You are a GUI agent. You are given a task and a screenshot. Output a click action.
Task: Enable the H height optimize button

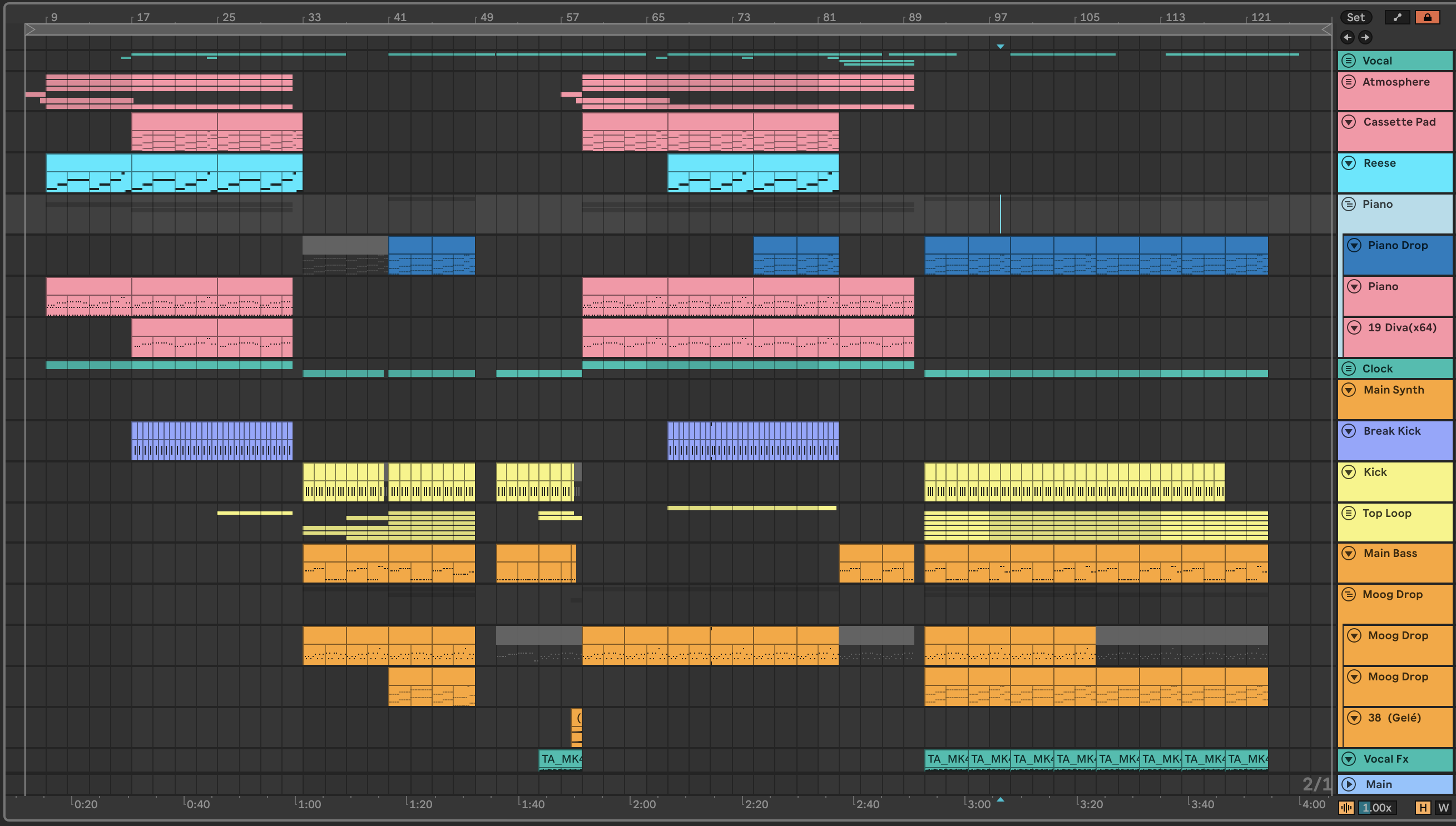coord(1422,807)
